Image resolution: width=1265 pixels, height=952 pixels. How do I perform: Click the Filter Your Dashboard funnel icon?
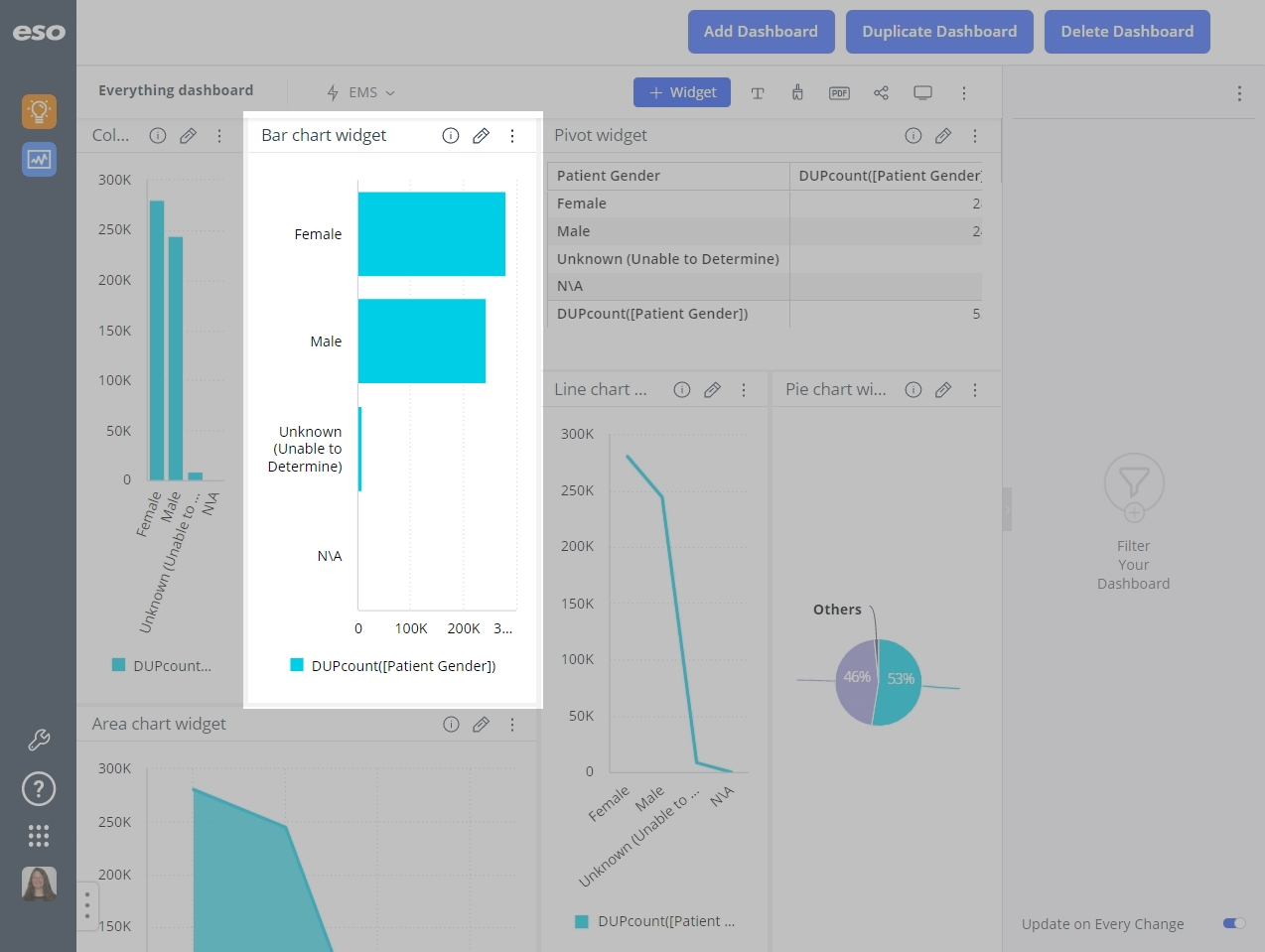click(1134, 485)
